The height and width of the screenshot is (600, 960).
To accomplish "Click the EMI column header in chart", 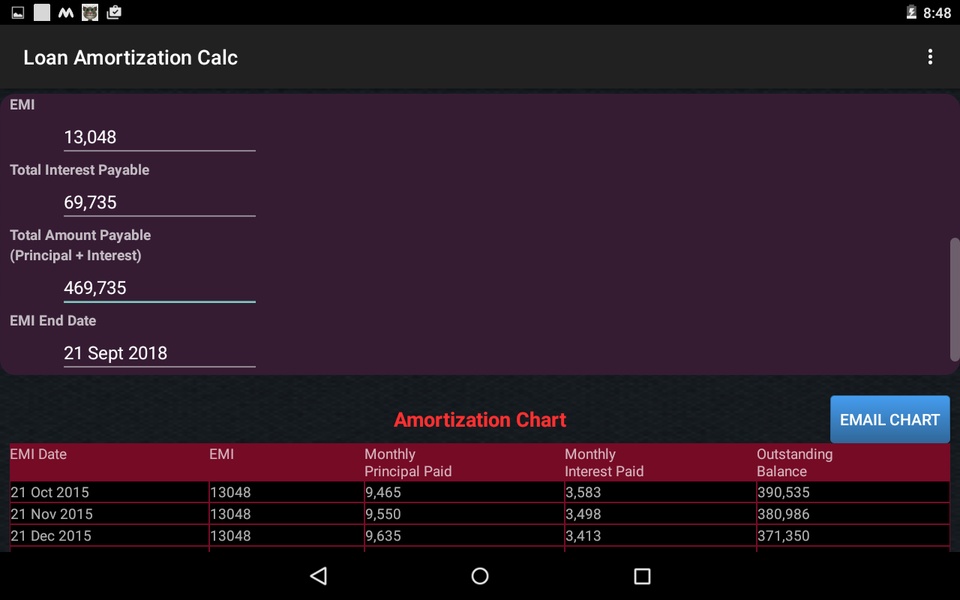I will 222,454.
